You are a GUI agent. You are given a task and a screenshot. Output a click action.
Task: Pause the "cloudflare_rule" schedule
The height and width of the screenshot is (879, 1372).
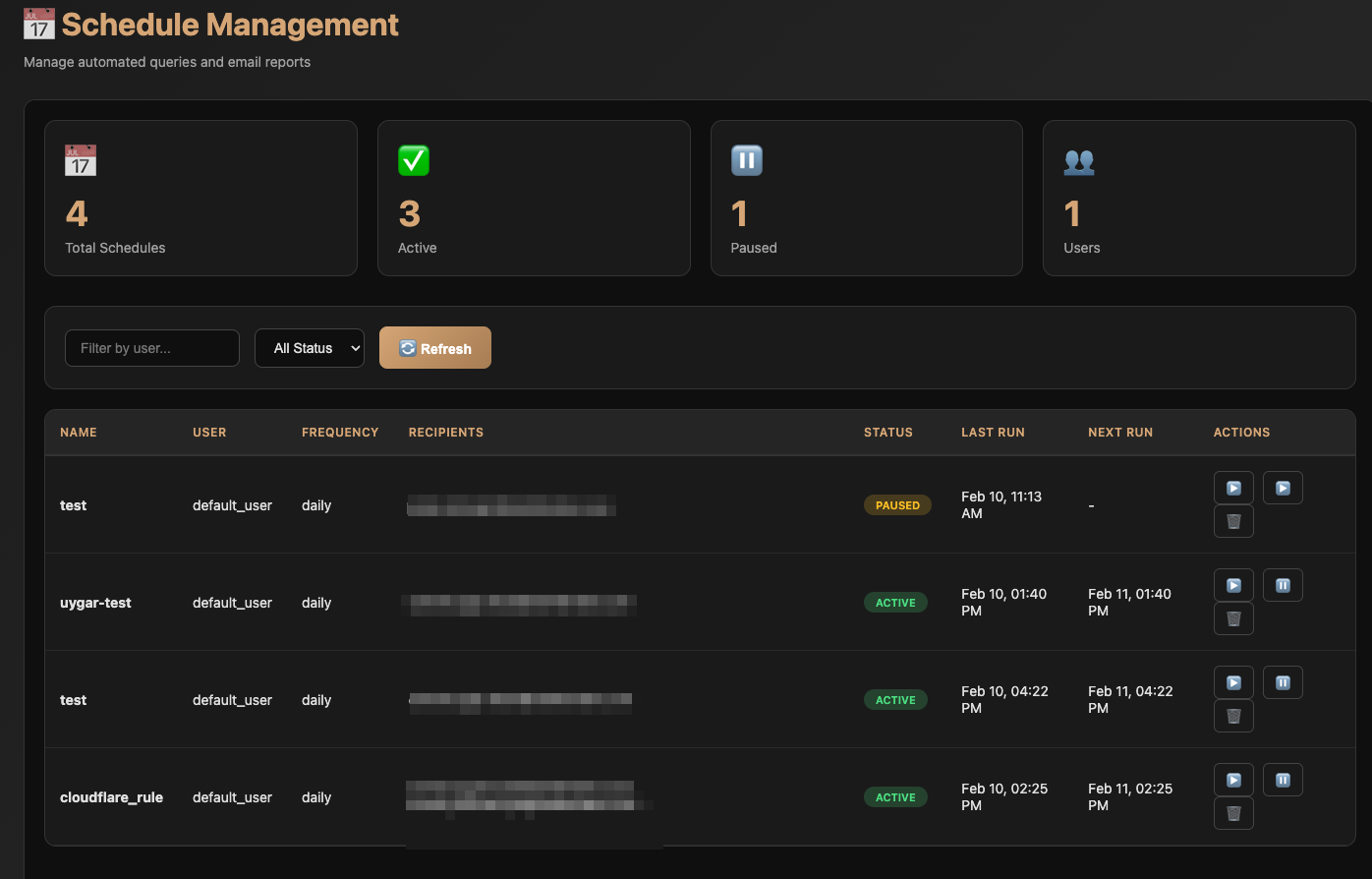(1283, 779)
